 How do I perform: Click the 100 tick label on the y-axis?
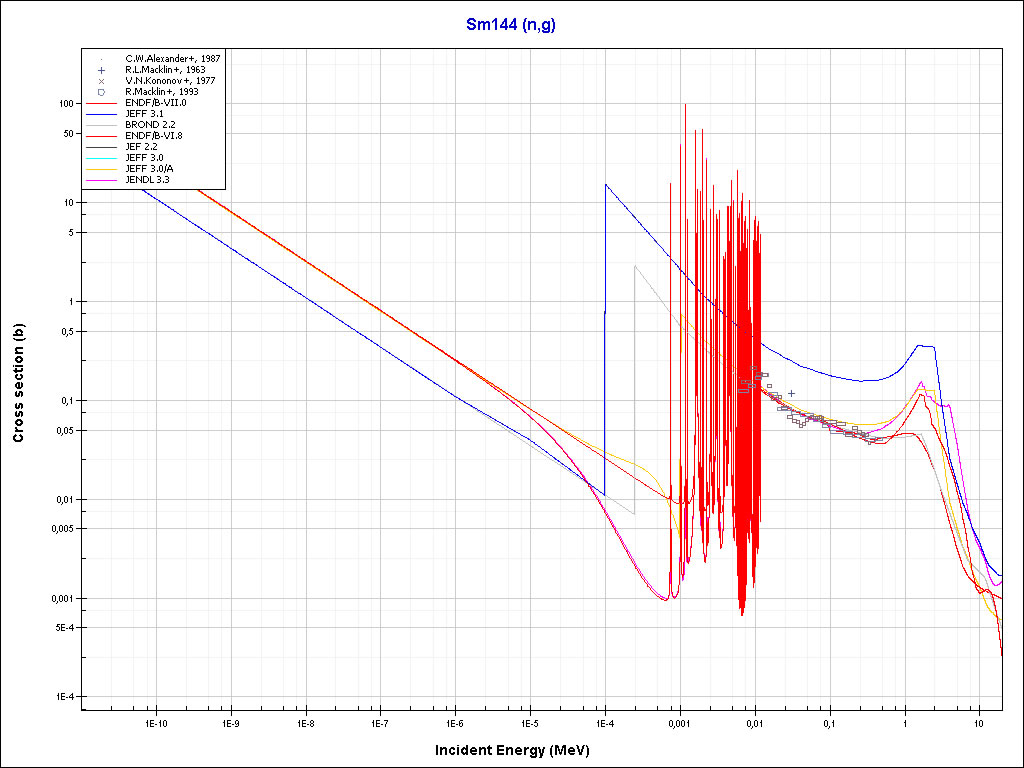(x=68, y=104)
